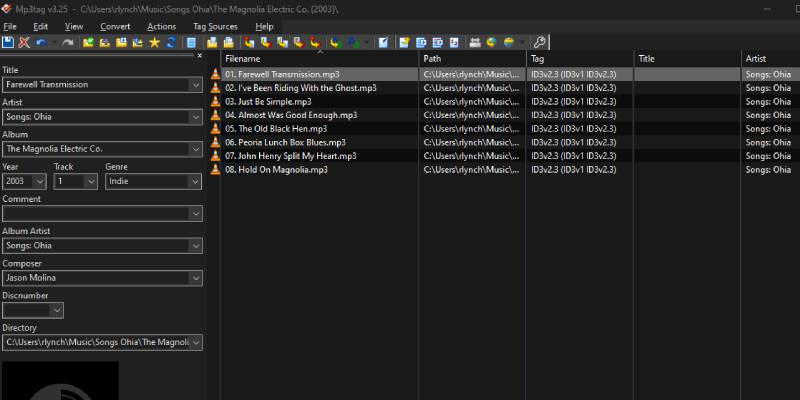Open the Tag Sources menu

click(215, 27)
